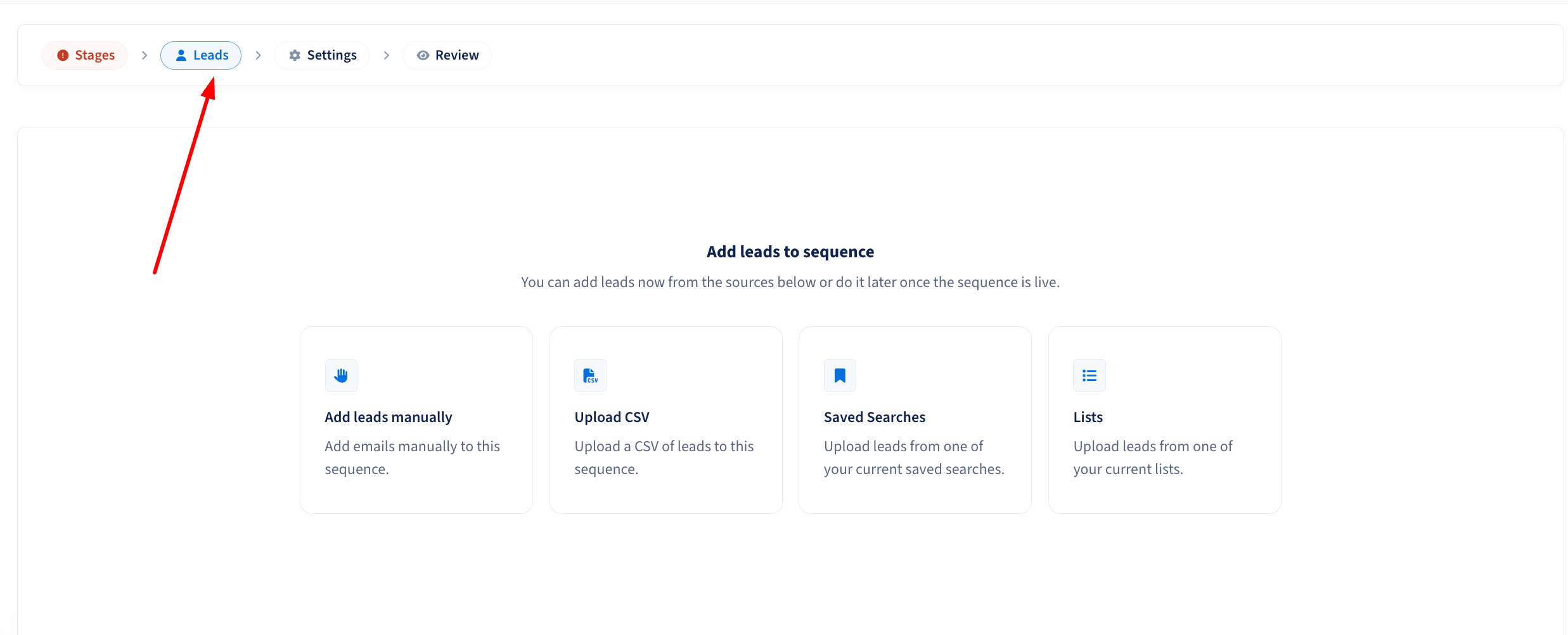Open the Stages step
Viewport: 1568px width, 635px height.
(85, 56)
